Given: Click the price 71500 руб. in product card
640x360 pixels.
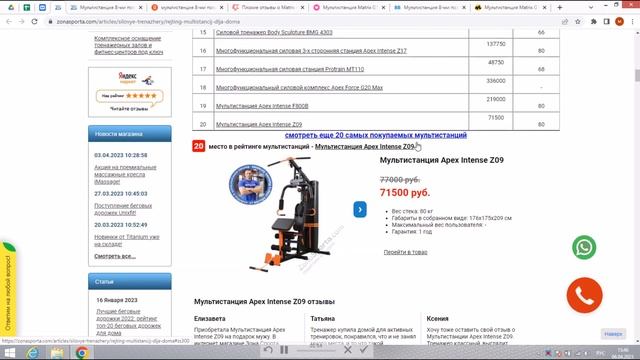Looking at the screenshot, I should click(405, 193).
